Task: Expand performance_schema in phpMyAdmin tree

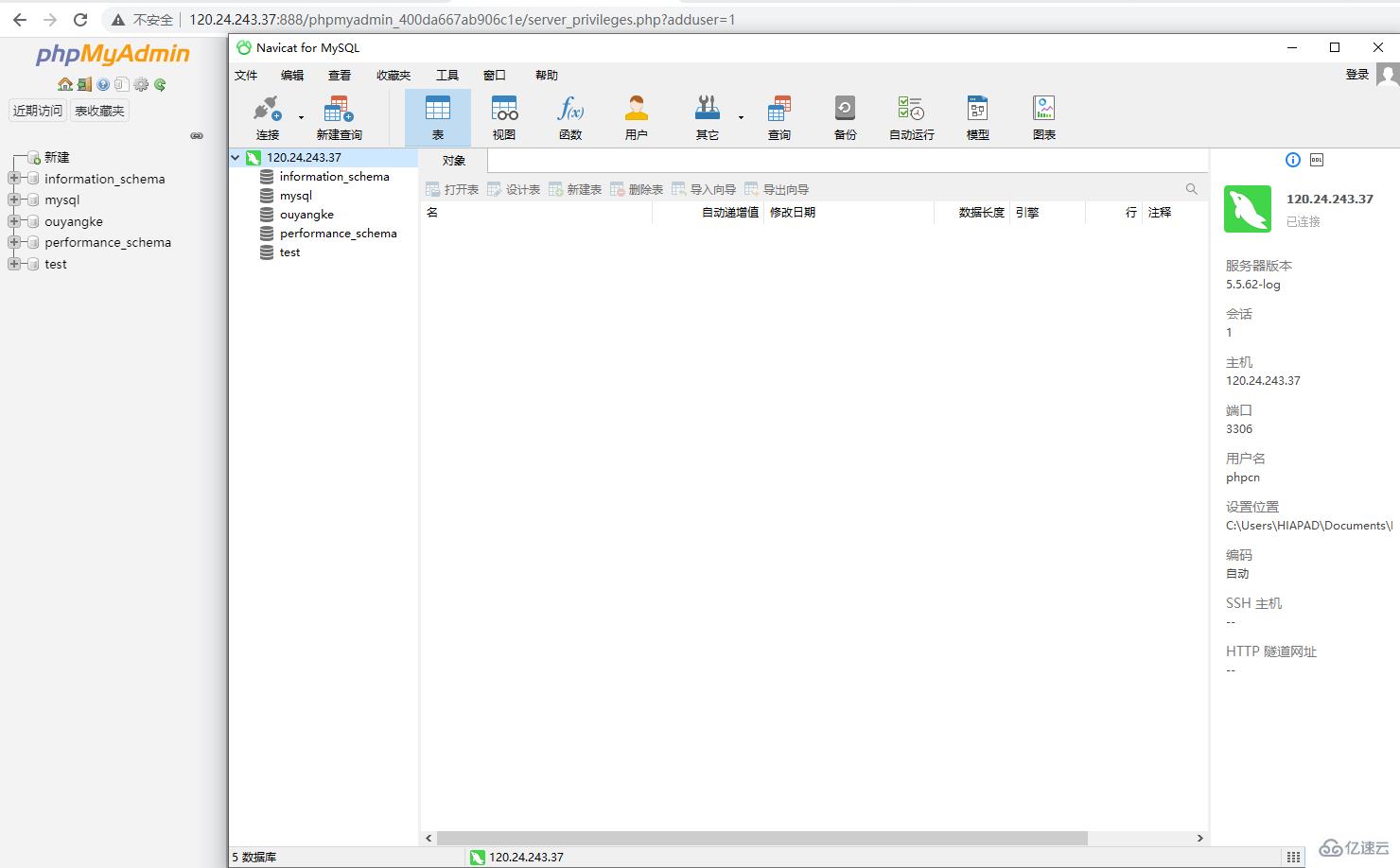Action: [14, 242]
